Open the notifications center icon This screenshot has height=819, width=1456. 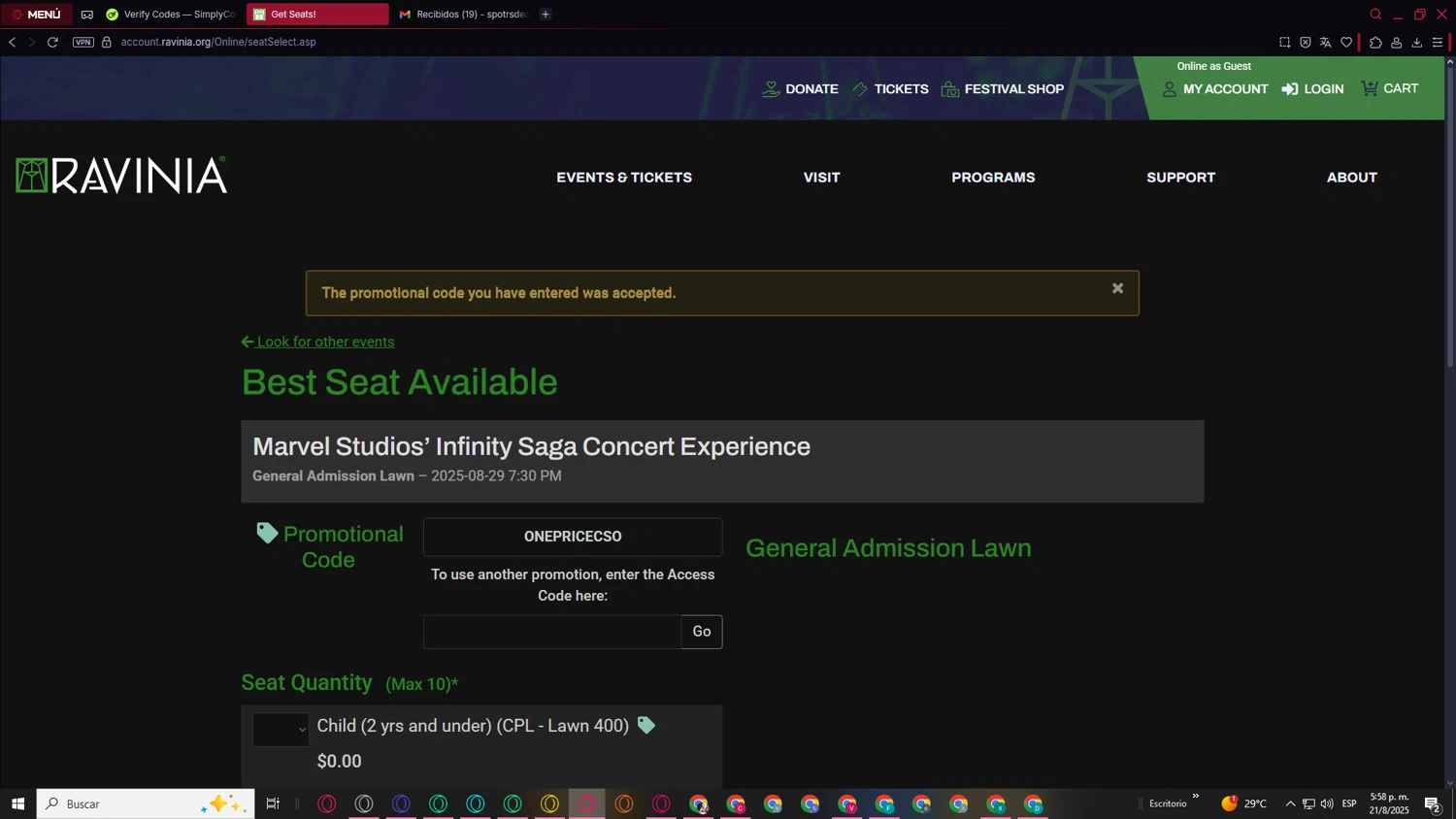1432,804
